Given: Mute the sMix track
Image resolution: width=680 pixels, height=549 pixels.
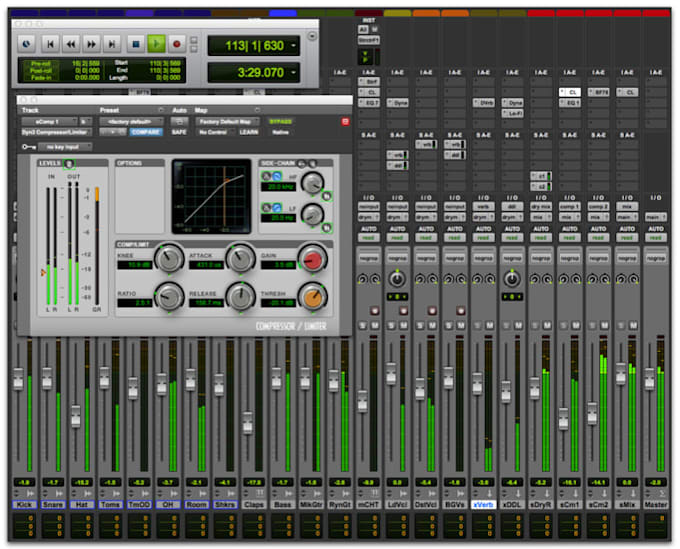Looking at the screenshot, I should pos(633,325).
